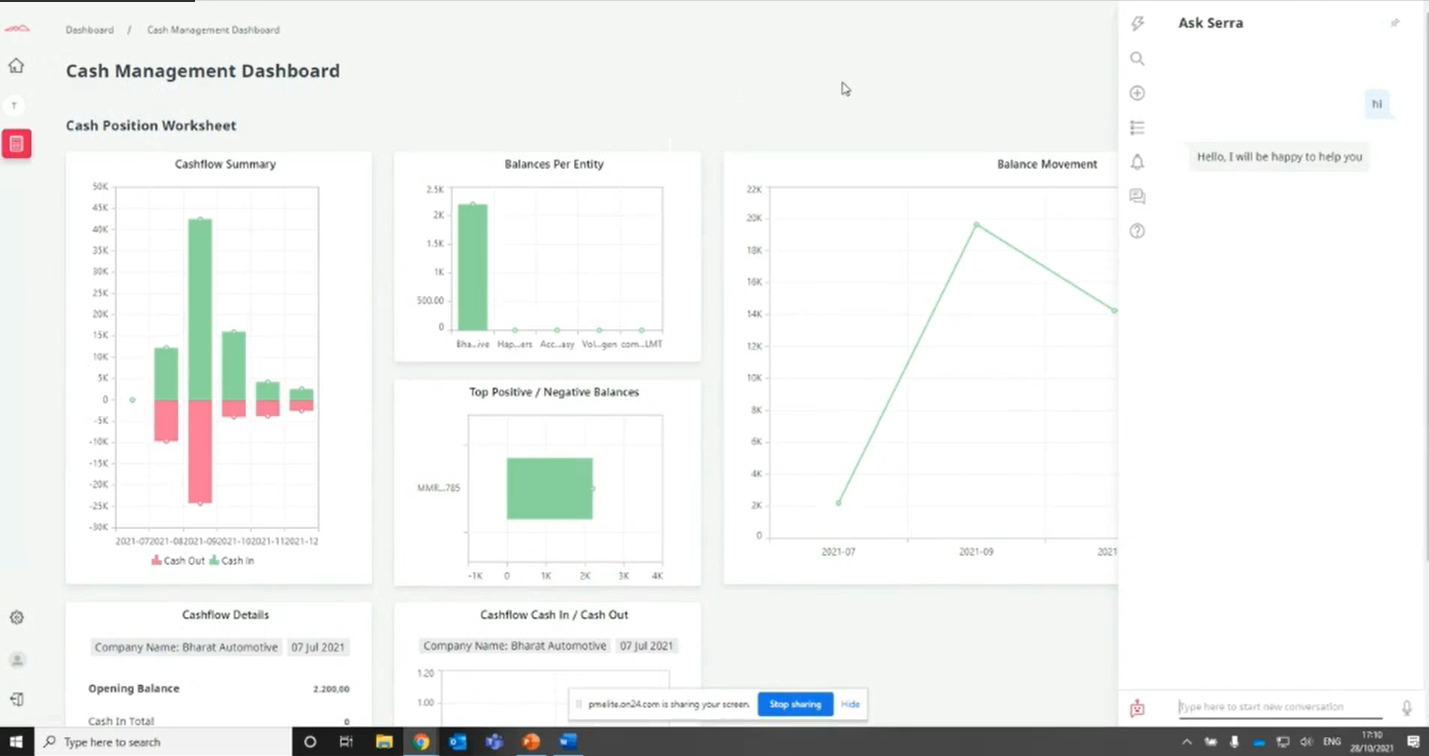
Task: Expand hidden icons in the system tray
Action: pyautogui.click(x=1186, y=742)
